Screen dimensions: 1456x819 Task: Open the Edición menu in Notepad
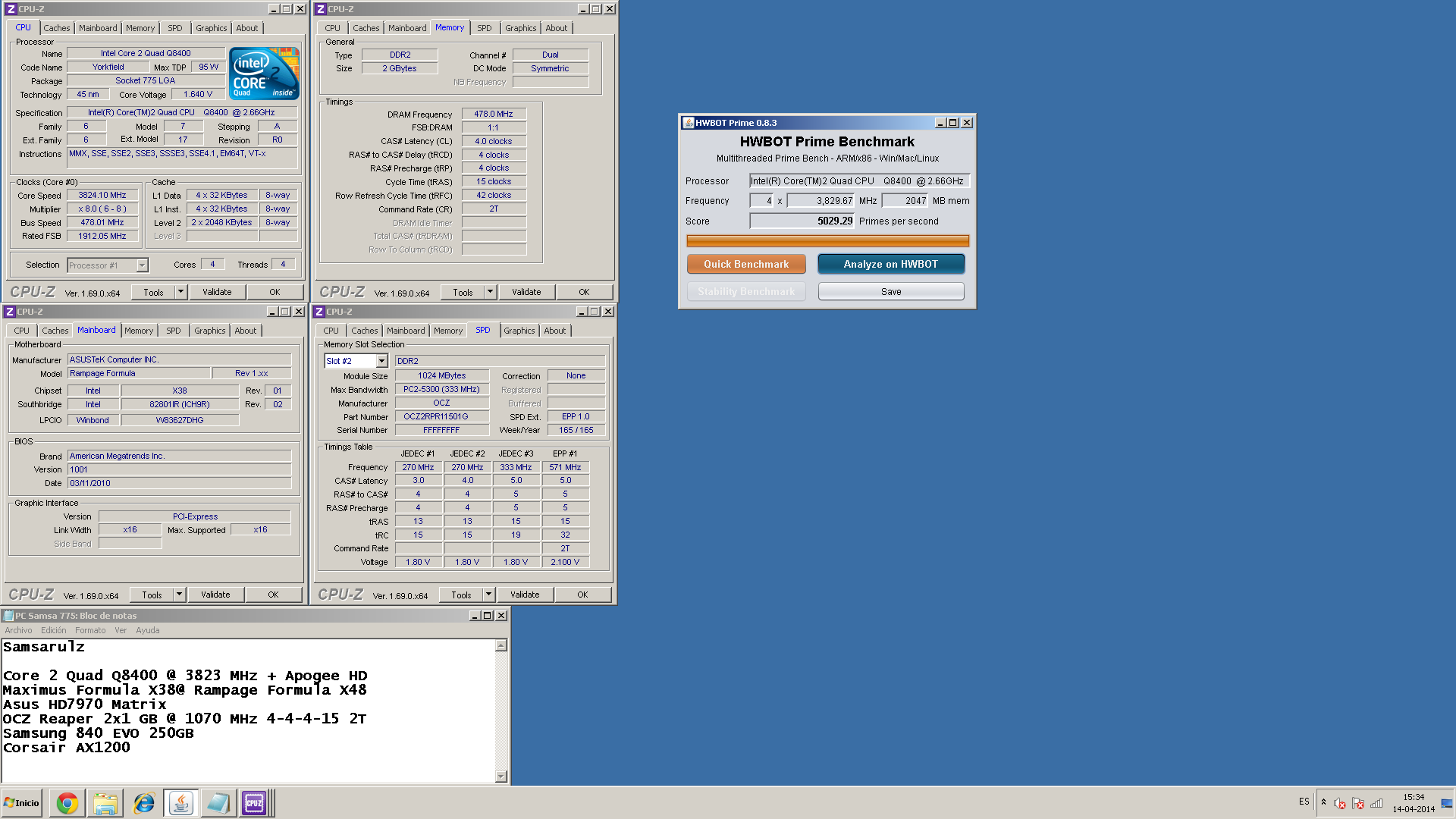pyautogui.click(x=53, y=630)
